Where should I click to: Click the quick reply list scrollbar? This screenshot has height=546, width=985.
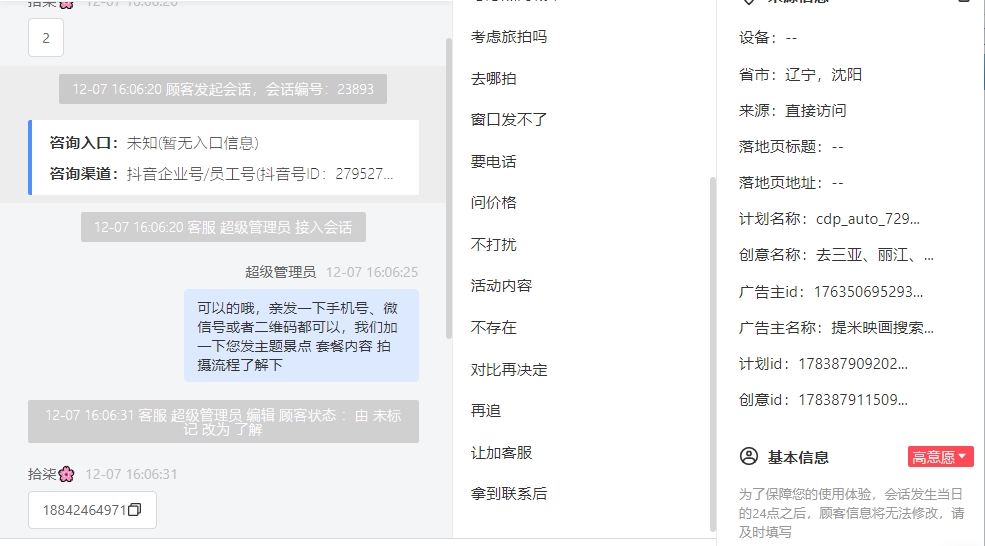[712, 354]
